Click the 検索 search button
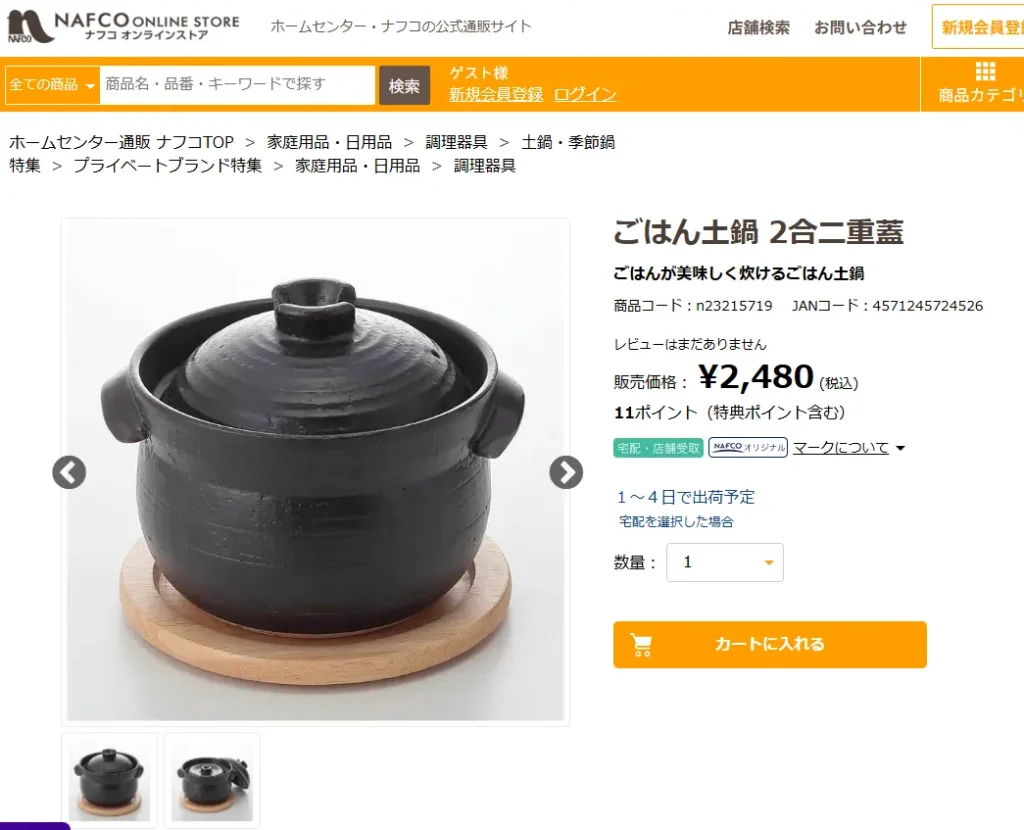The image size is (1024, 830). click(x=404, y=86)
